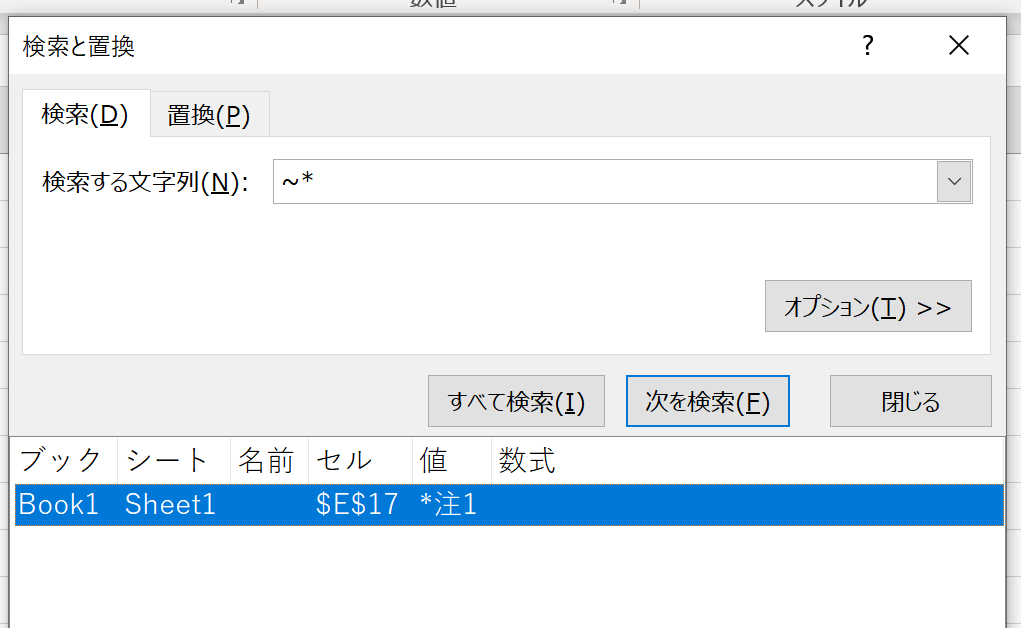Click the 検索する文字列 input field
The width and height of the screenshot is (1021, 628).
605,181
